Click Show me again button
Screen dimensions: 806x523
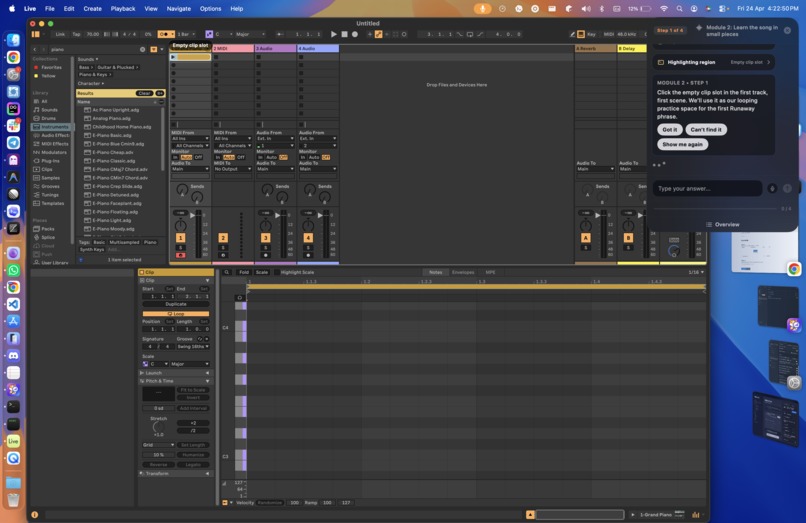(x=682, y=145)
